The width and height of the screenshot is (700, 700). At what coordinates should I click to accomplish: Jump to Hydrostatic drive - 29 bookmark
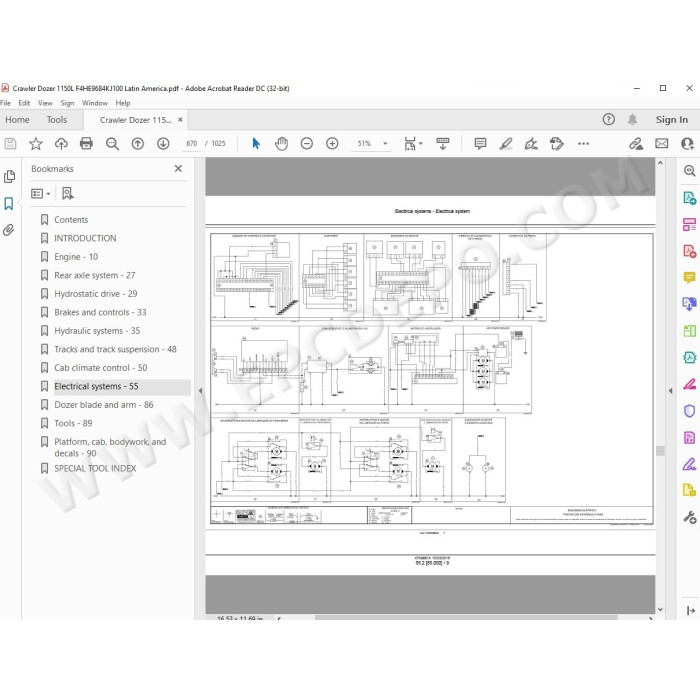click(96, 294)
